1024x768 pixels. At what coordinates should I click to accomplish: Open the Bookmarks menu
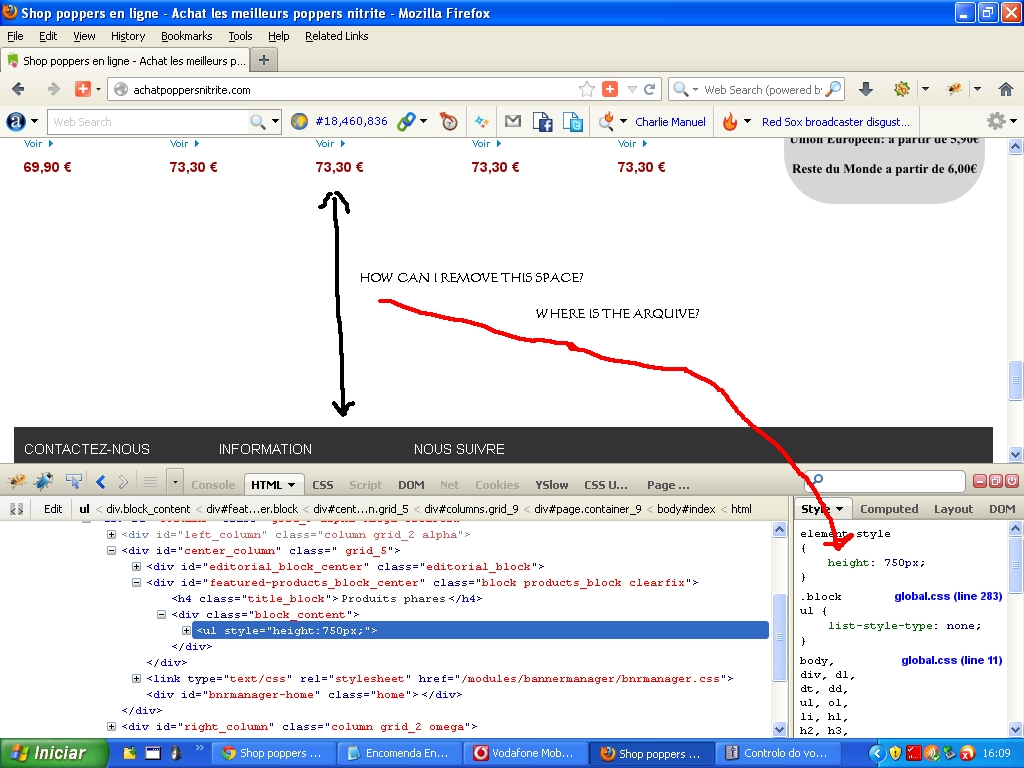point(187,36)
